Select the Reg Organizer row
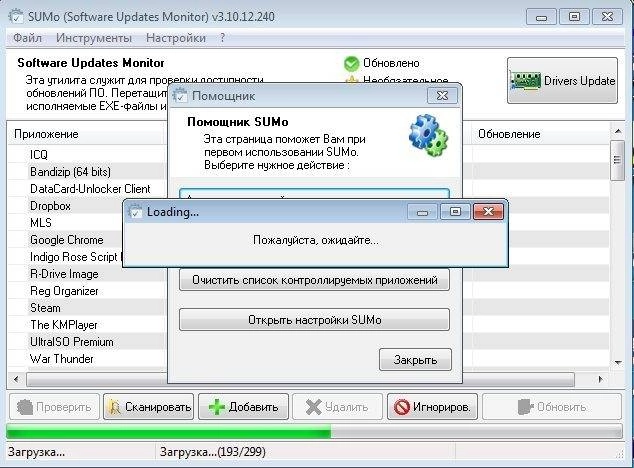 (87, 291)
